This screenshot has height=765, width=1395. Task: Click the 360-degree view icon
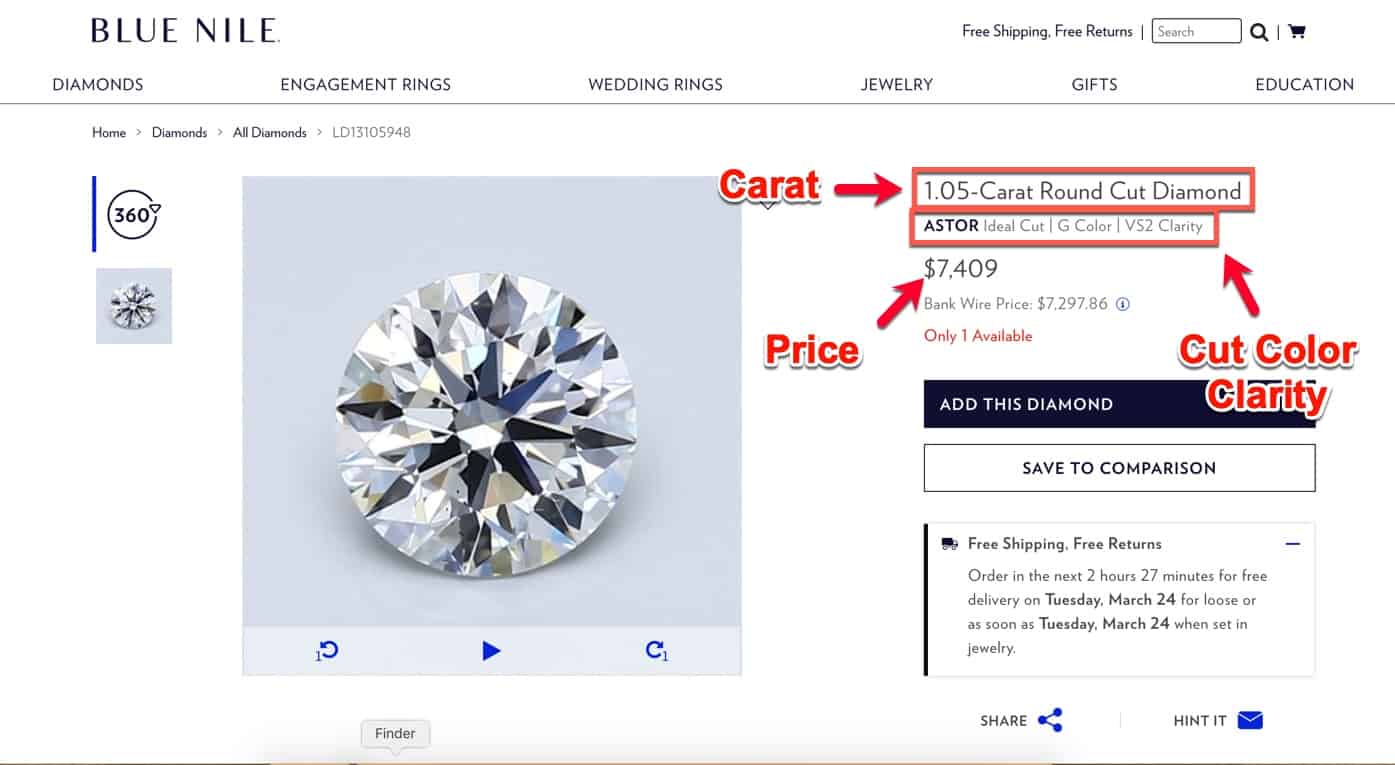[x=133, y=214]
